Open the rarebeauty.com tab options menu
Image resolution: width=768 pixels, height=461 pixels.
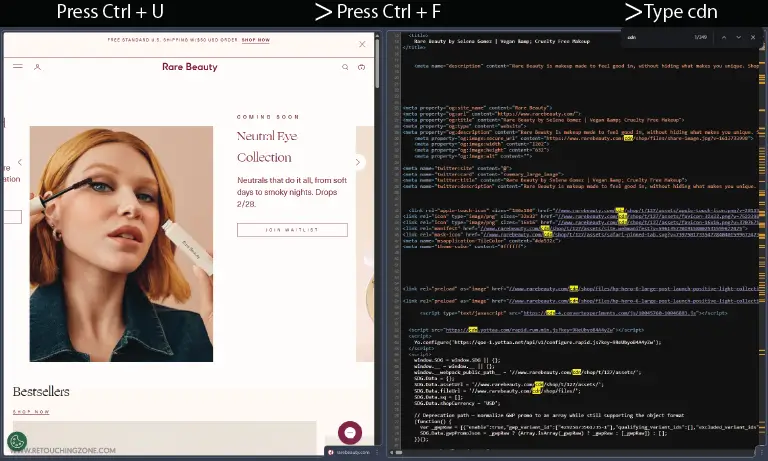coord(378,452)
